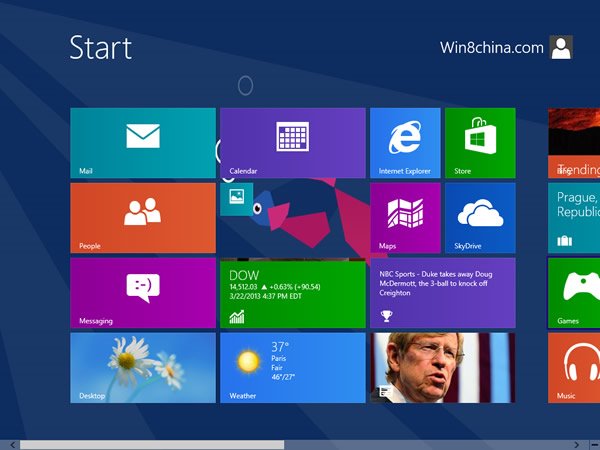This screenshot has width=600, height=450.
Task: Click the user account avatar
Action: point(561,47)
